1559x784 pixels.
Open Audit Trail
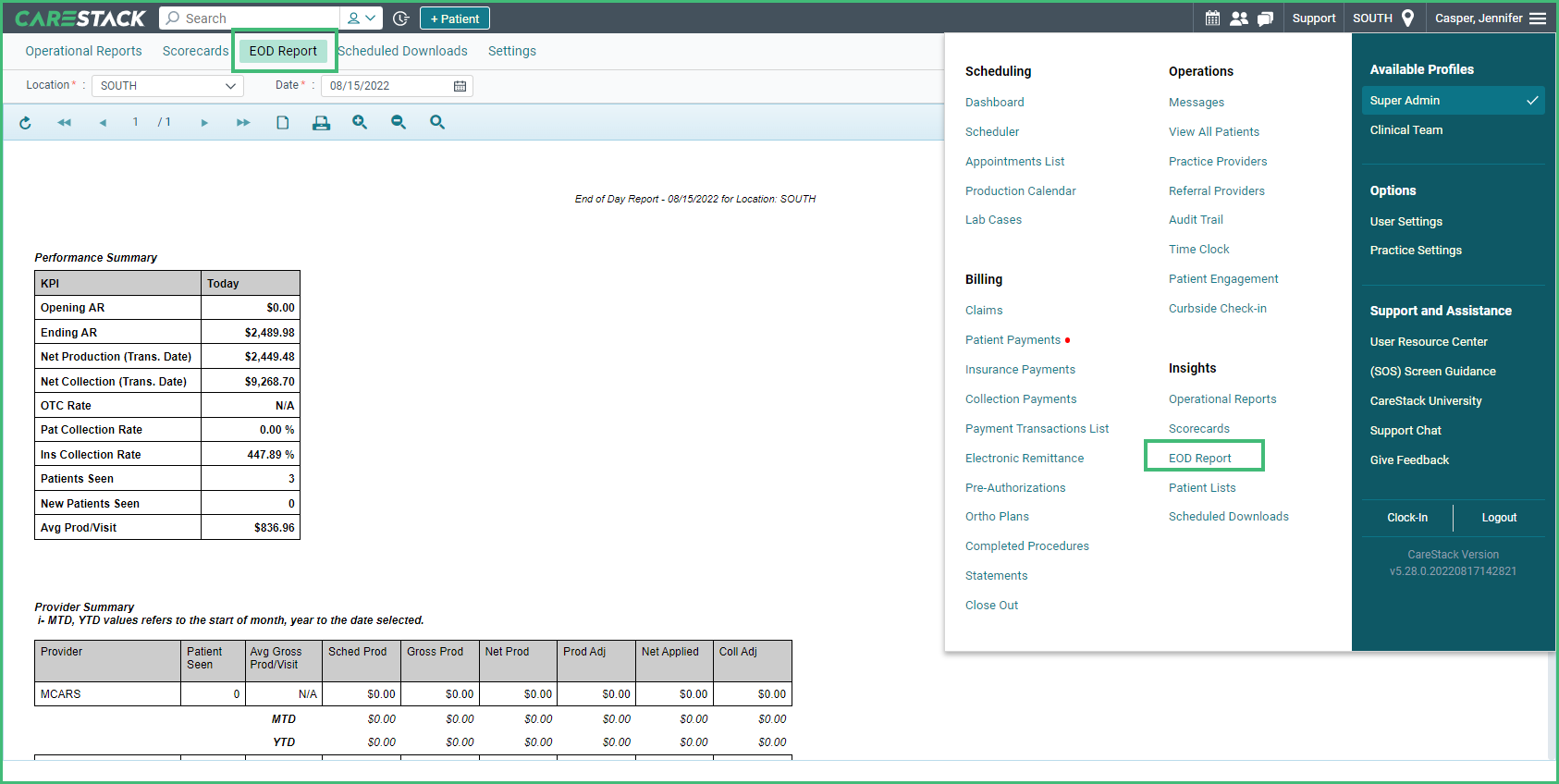[1196, 220]
